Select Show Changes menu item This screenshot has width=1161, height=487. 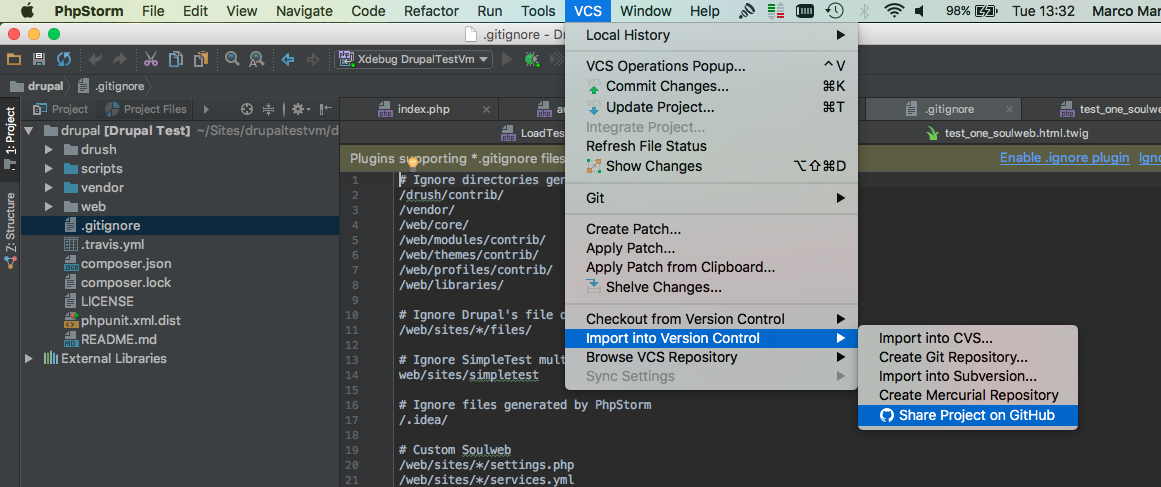coord(711,167)
